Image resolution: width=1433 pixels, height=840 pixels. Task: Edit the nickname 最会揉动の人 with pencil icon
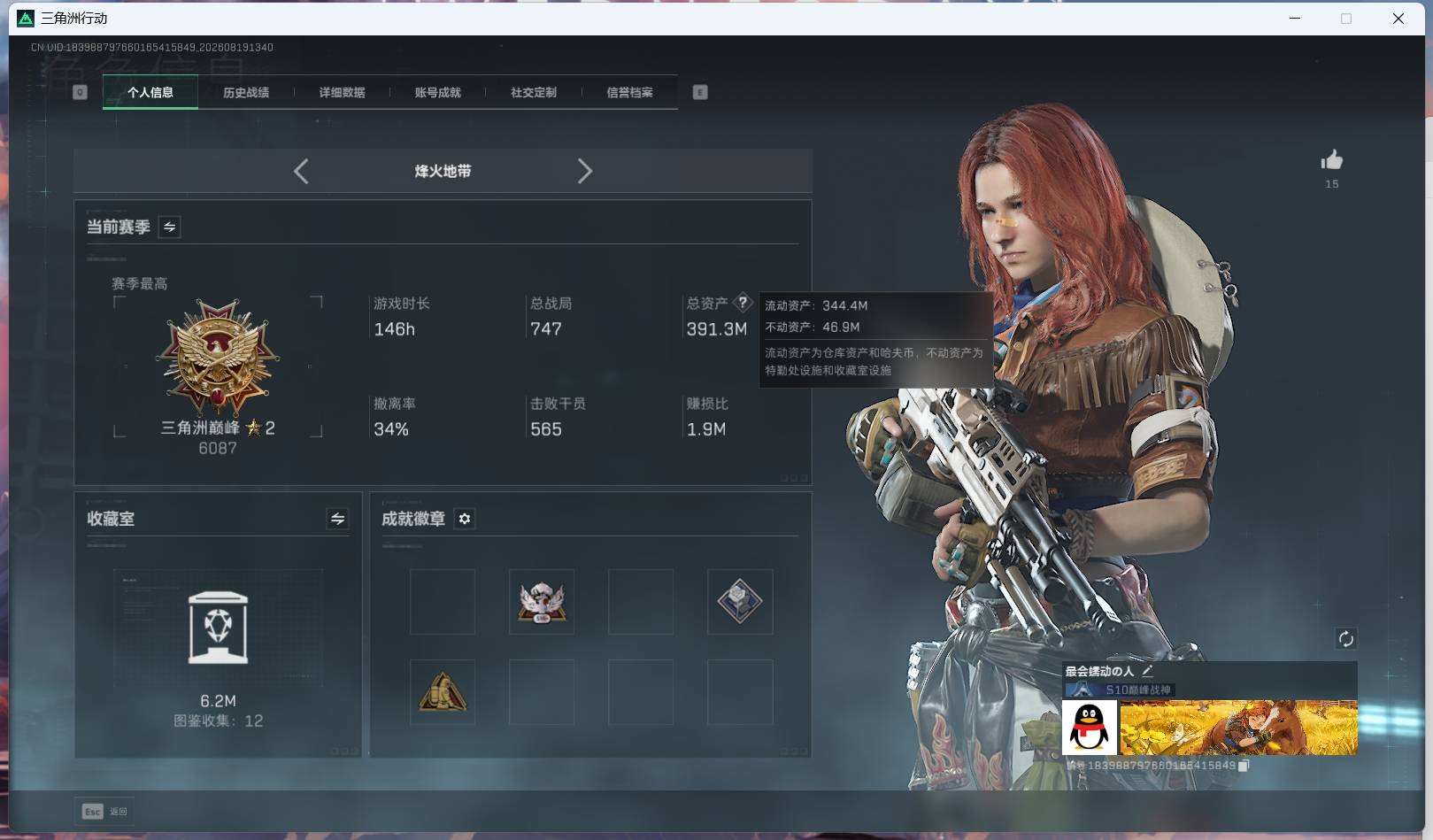click(x=1147, y=671)
